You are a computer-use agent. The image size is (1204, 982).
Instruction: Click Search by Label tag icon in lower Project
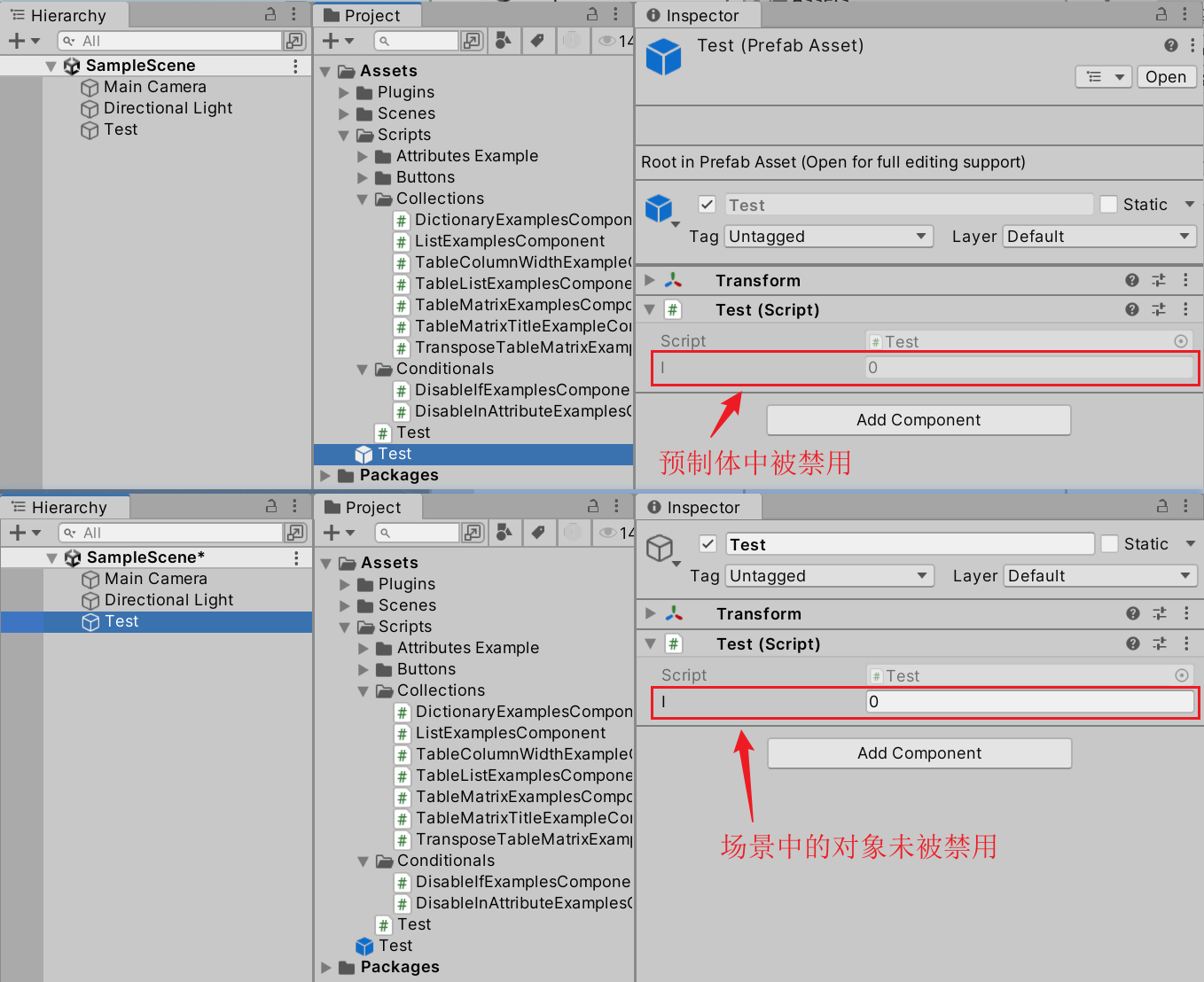pos(537,533)
